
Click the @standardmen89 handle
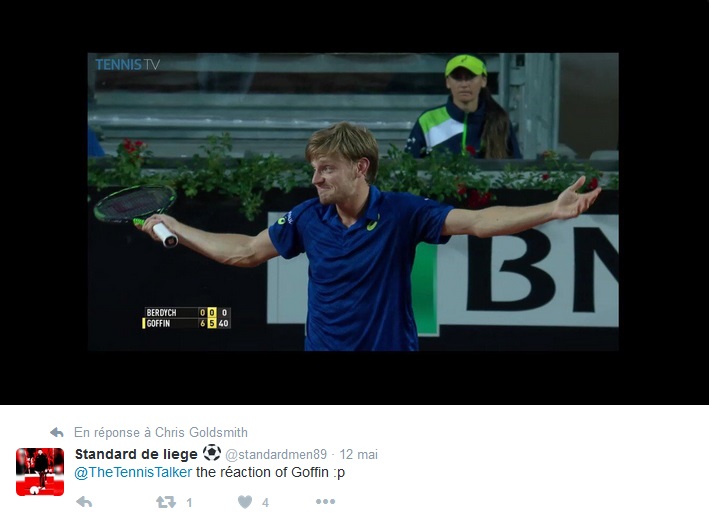click(x=276, y=455)
